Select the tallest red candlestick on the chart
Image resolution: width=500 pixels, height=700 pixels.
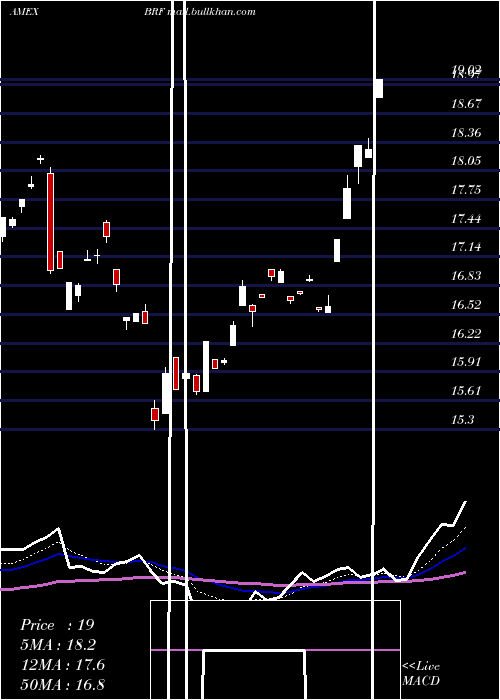[50, 221]
